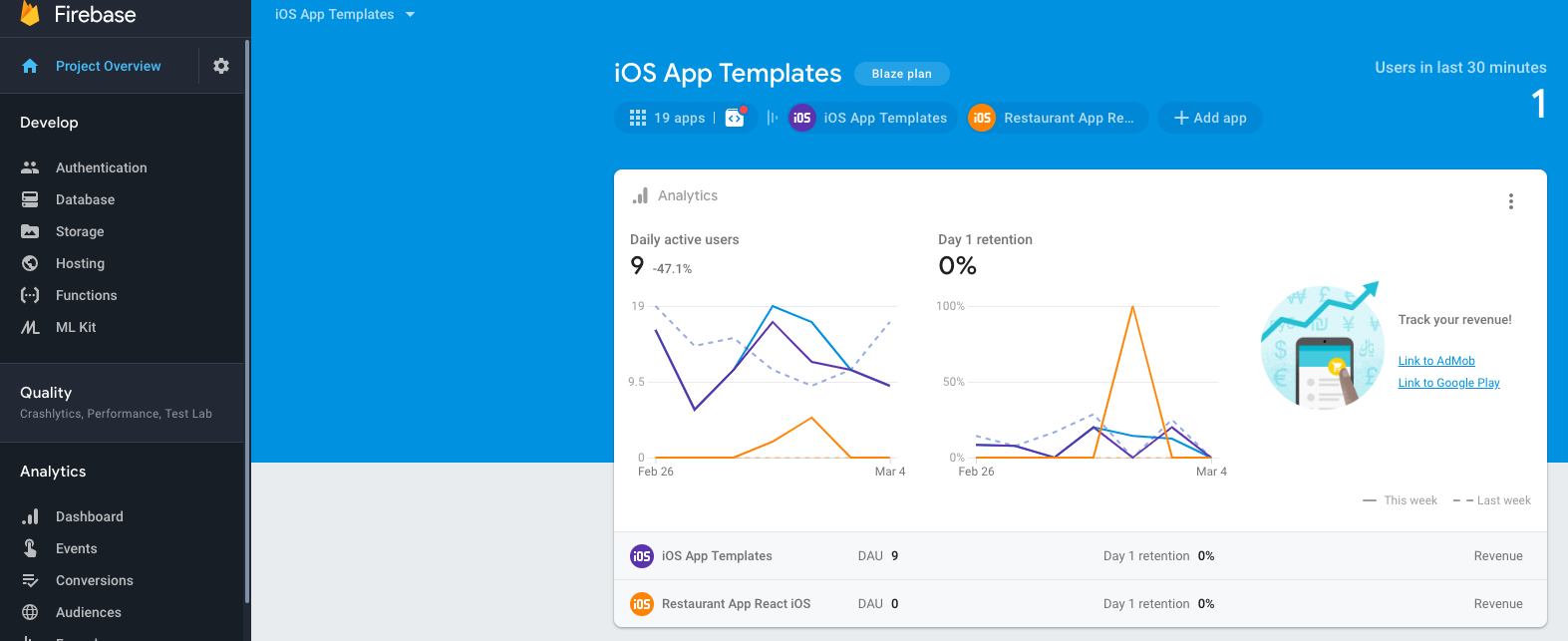The image size is (1568, 641).
Task: Select Restaurant App React iOS row
Action: pos(736,604)
